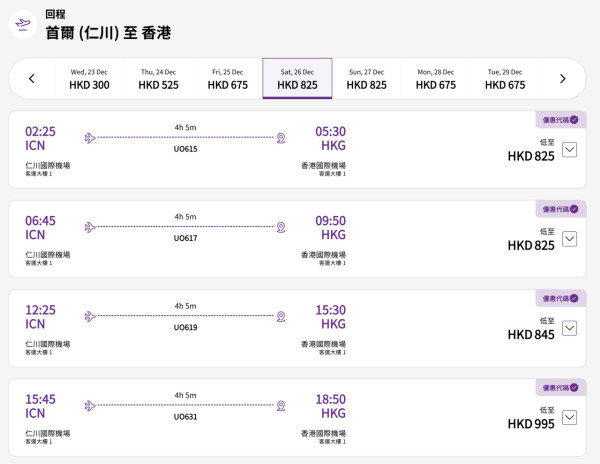This screenshot has width=600, height=464.
Task: Click the 15:30 arrival time
Action: [330, 310]
